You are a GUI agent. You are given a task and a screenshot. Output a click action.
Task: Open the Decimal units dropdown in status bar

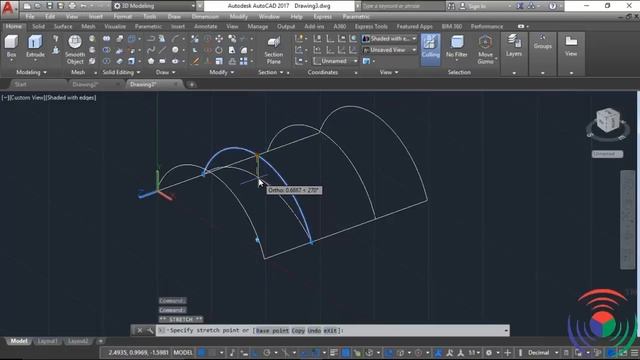coord(543,353)
